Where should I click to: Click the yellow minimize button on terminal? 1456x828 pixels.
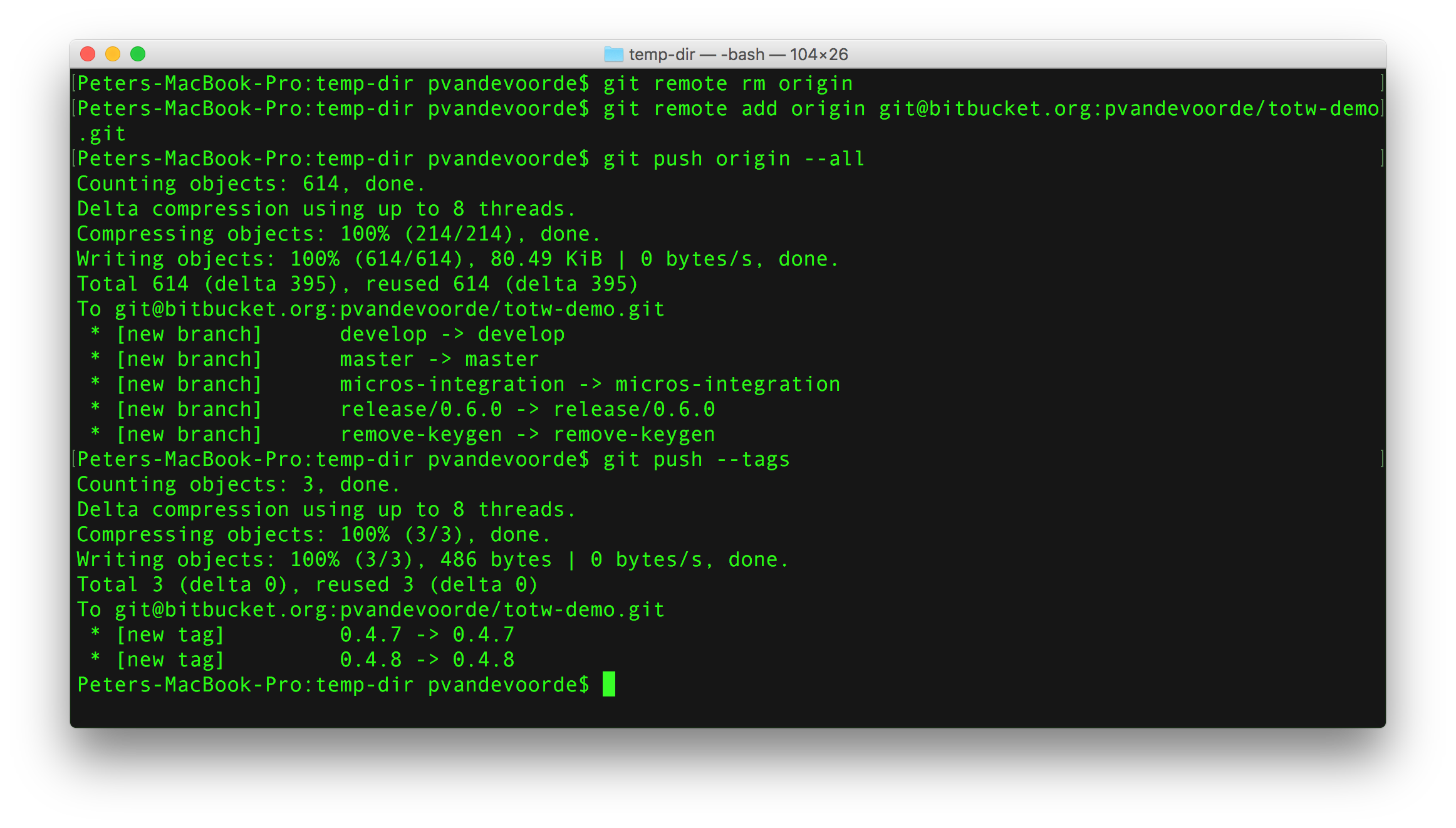point(111,54)
